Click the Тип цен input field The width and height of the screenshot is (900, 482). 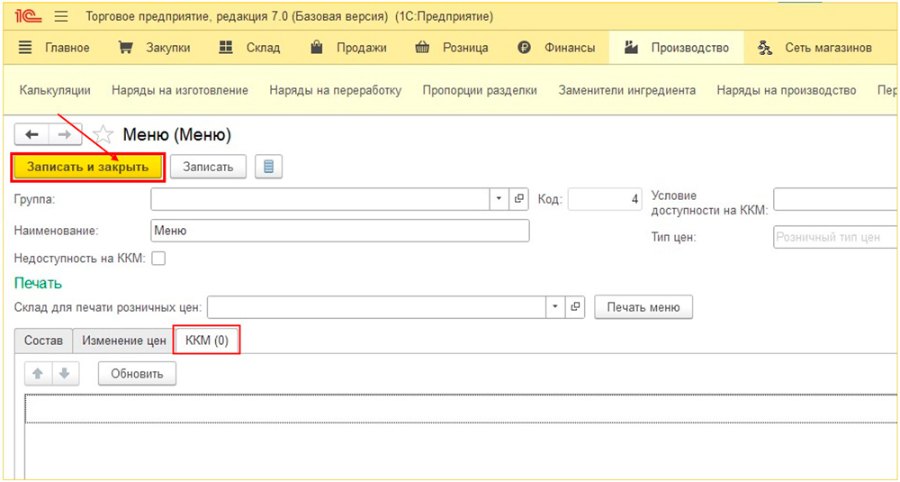pos(836,236)
